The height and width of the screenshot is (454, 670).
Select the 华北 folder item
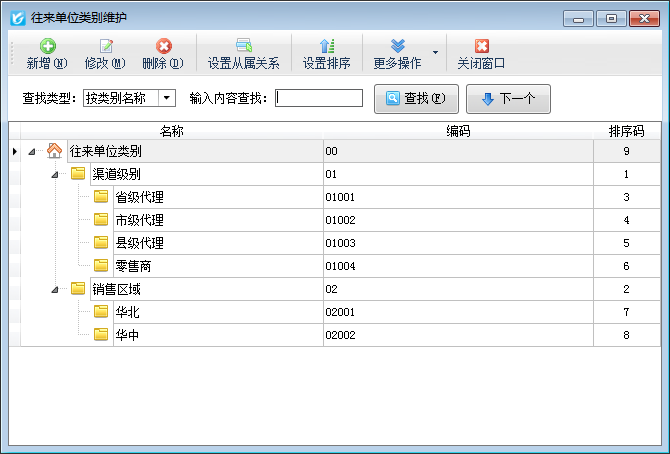[127, 312]
